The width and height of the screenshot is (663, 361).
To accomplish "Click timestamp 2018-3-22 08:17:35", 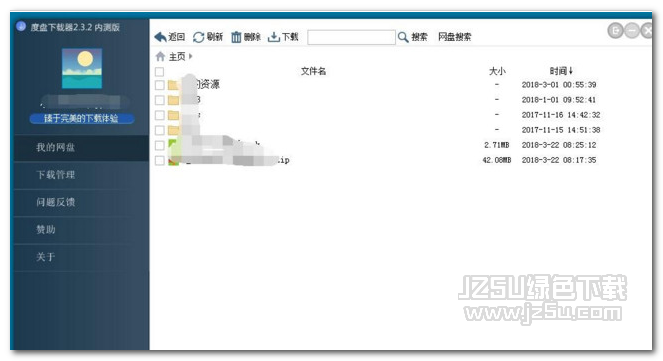I will pos(559,160).
